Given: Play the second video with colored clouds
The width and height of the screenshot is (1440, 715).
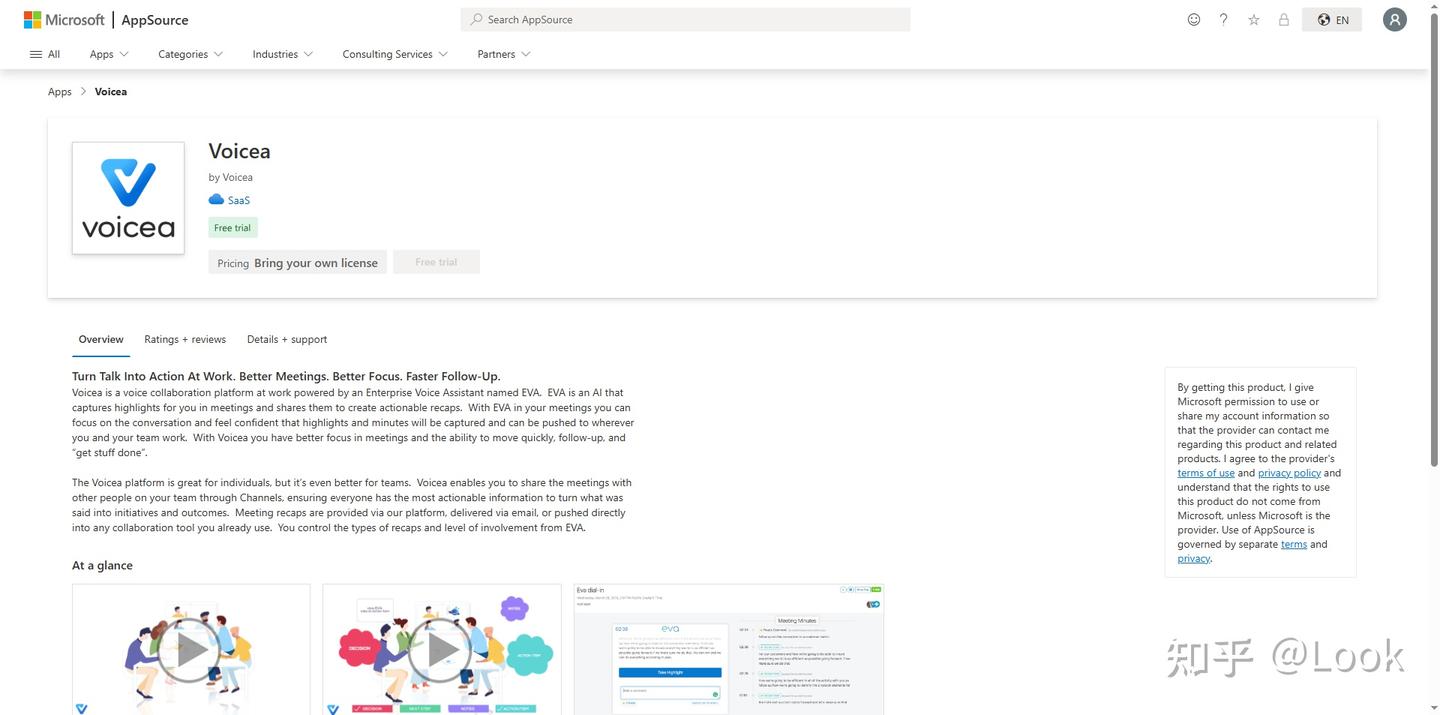Looking at the screenshot, I should click(442, 649).
